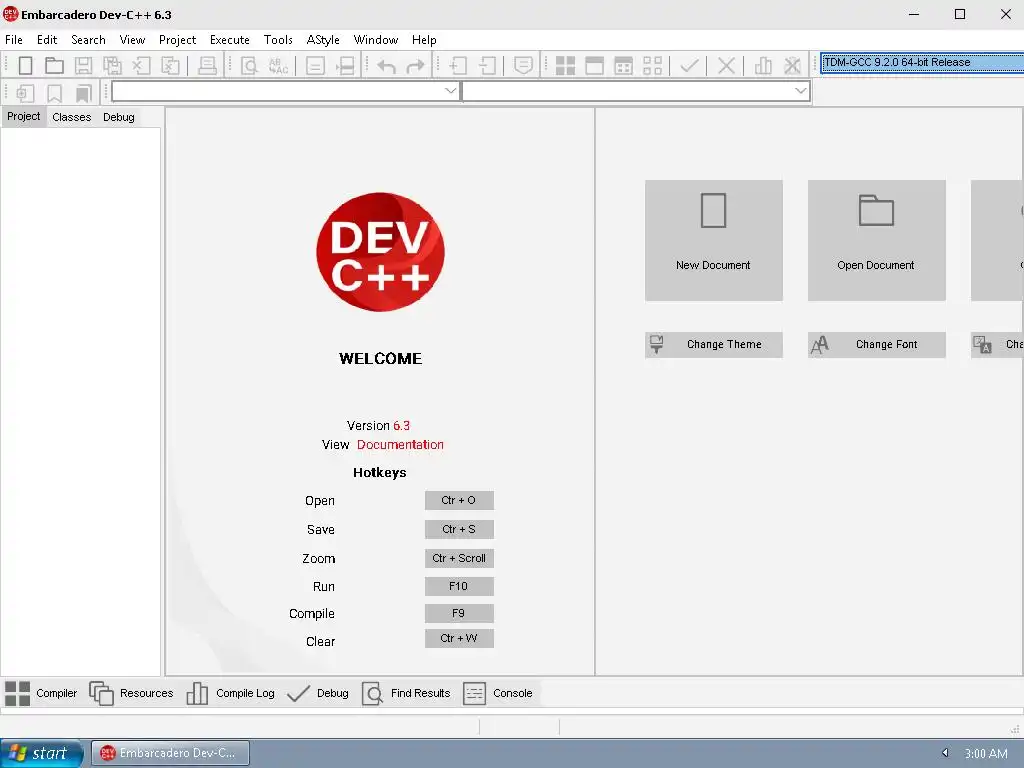Click the Save floppy-disk toolbar icon
The height and width of the screenshot is (768, 1024).
point(83,65)
